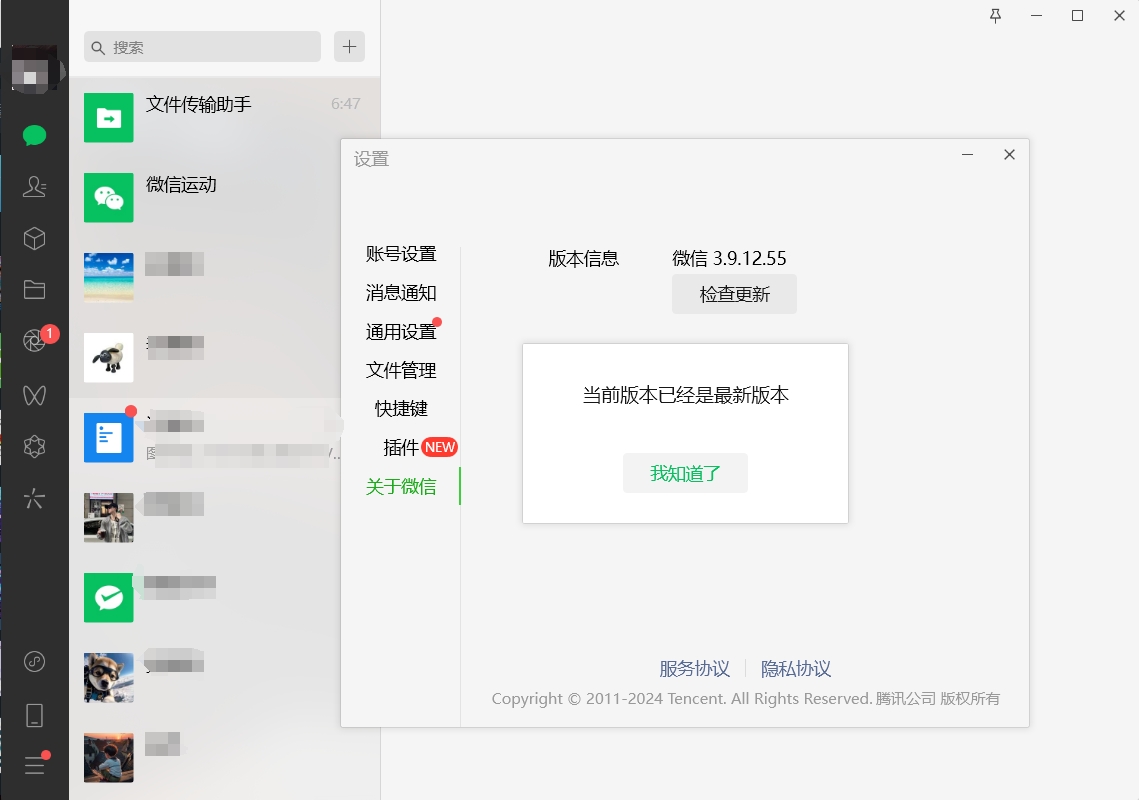Open Moments icon with badge 1
This screenshot has height=800, width=1139.
34,340
